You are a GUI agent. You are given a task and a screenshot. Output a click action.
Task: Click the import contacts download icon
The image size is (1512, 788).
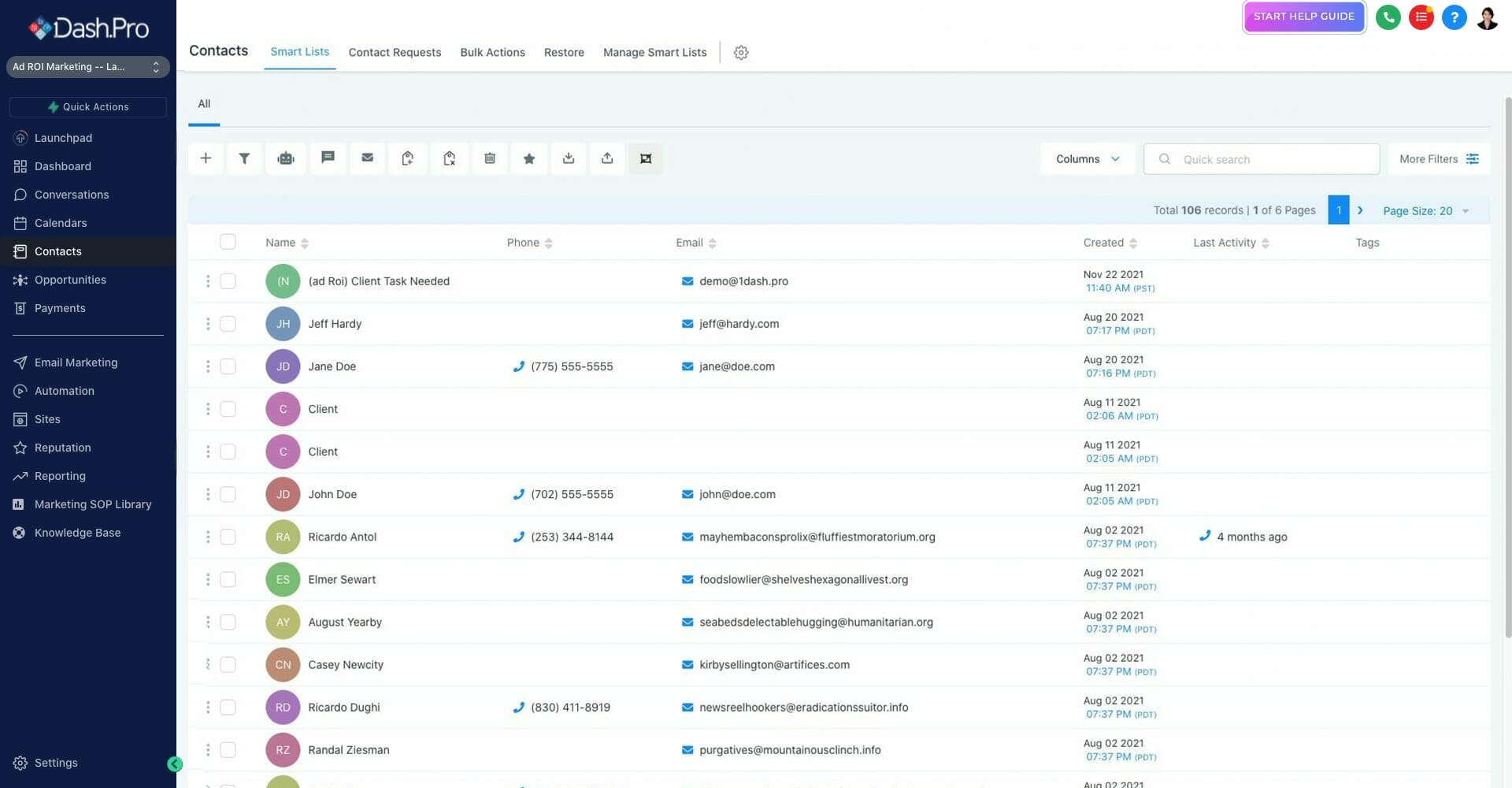569,158
